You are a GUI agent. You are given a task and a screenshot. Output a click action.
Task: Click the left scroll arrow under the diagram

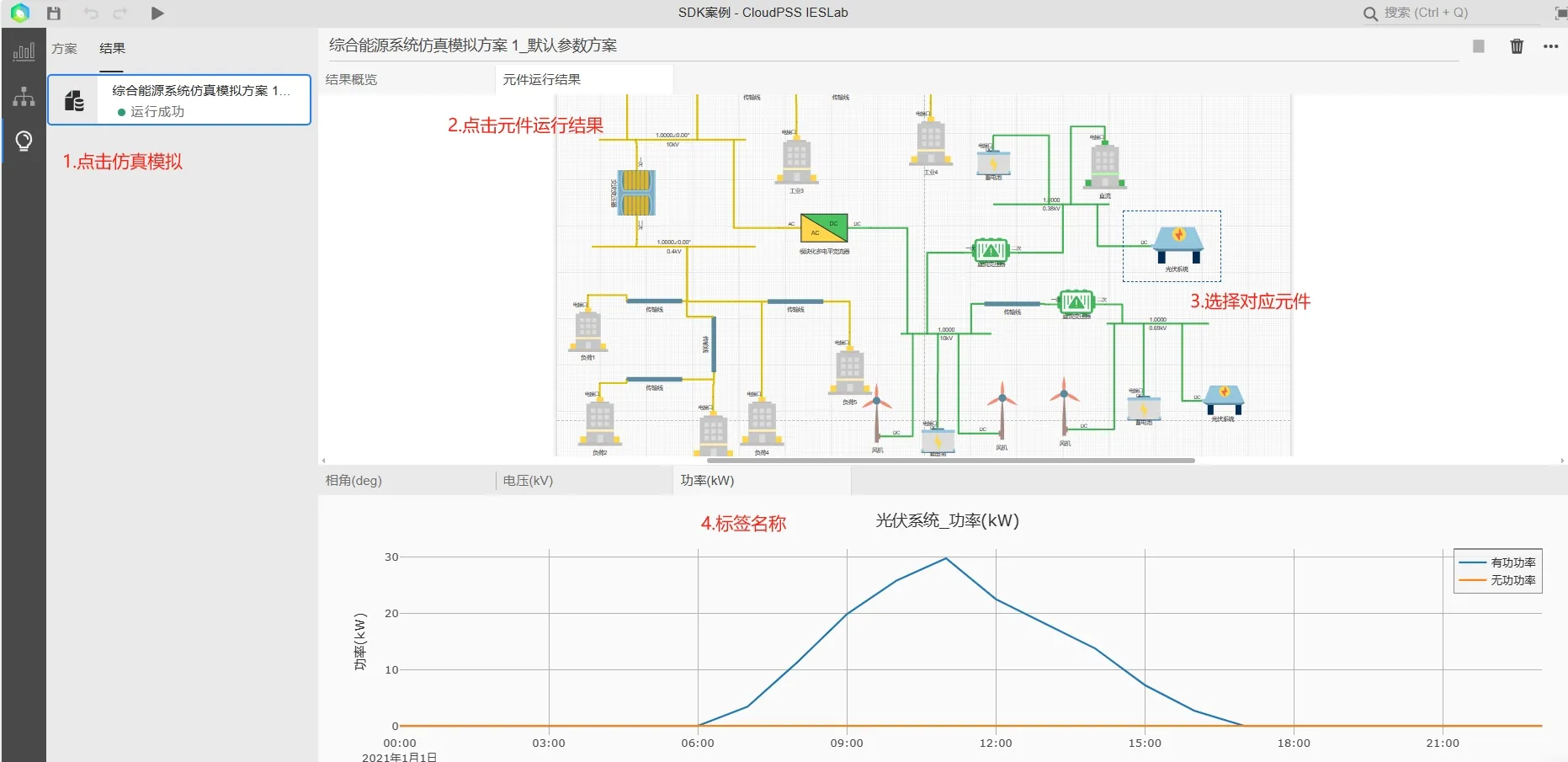[x=324, y=461]
